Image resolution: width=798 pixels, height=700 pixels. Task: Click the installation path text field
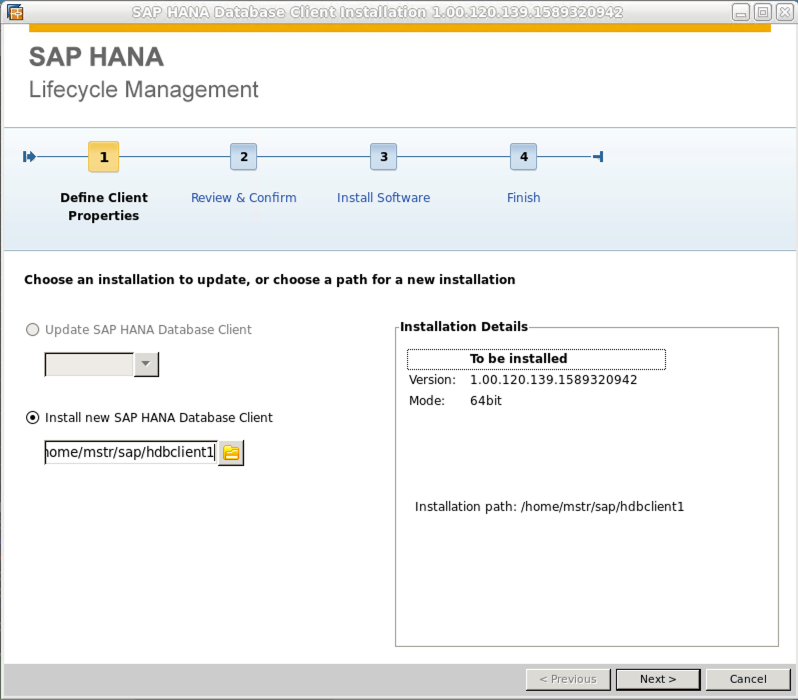click(131, 453)
